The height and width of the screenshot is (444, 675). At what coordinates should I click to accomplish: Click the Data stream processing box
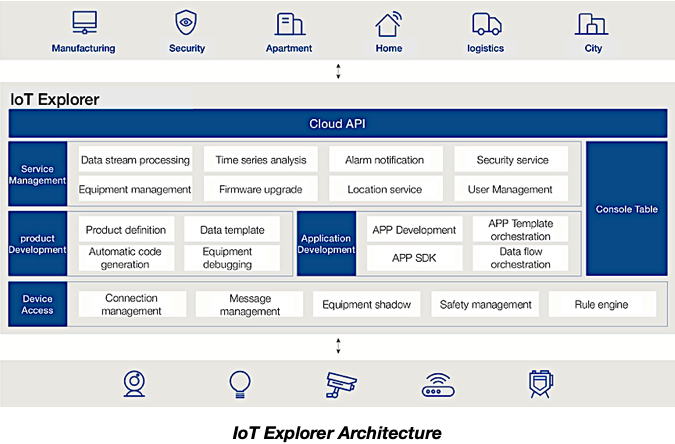pos(135,160)
